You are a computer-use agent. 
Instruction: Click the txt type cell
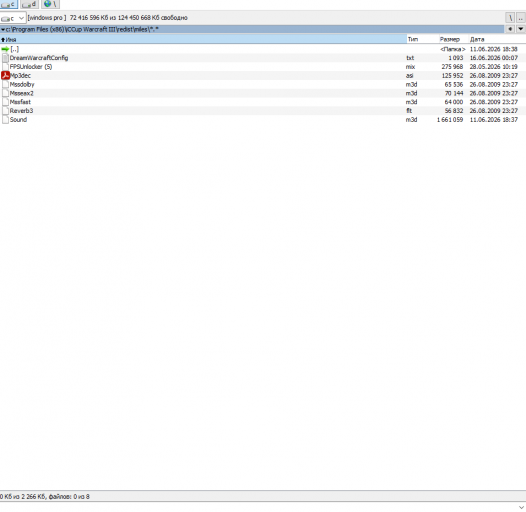point(410,58)
